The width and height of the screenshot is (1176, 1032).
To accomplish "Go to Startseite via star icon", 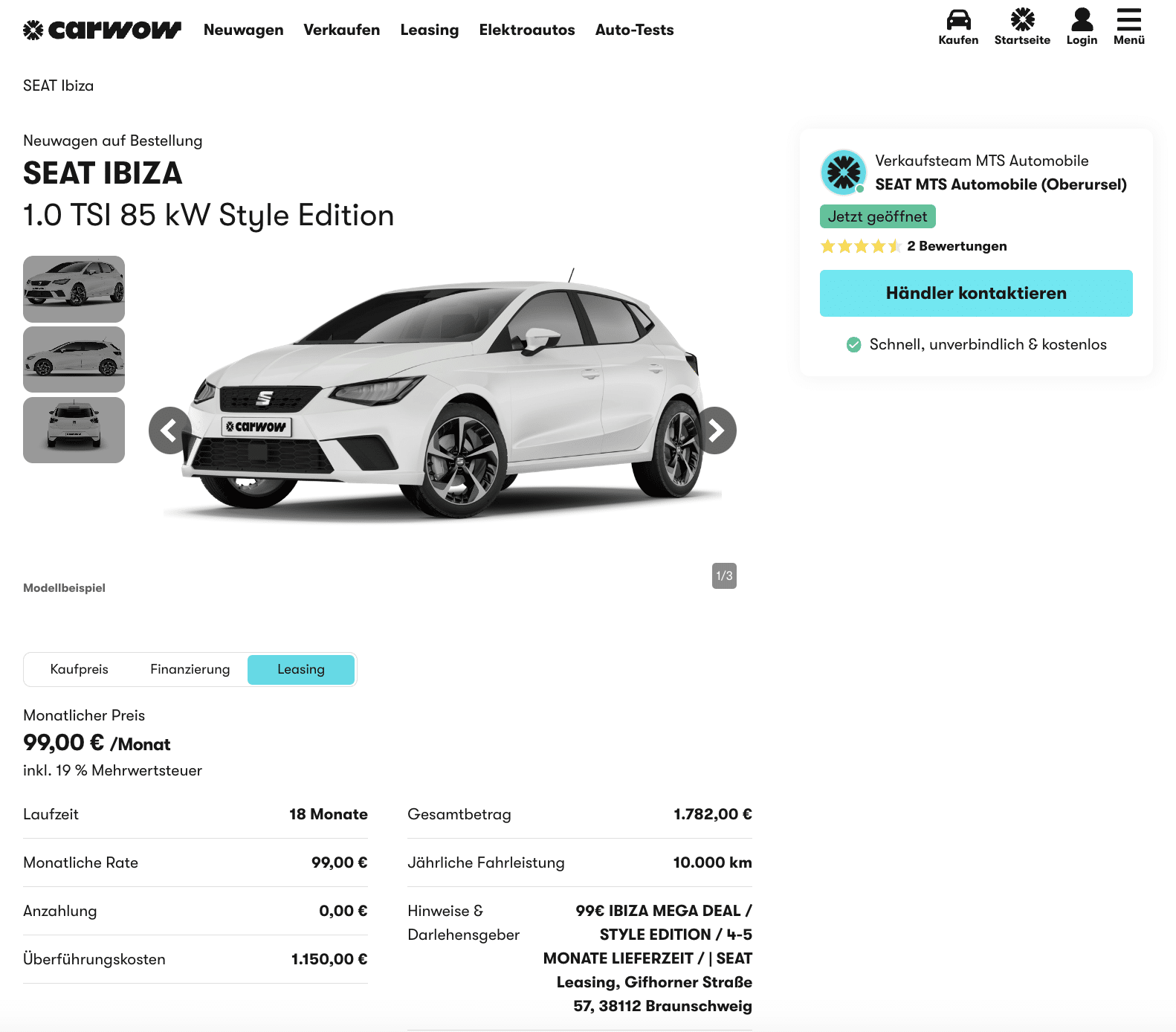I will [x=1022, y=28].
